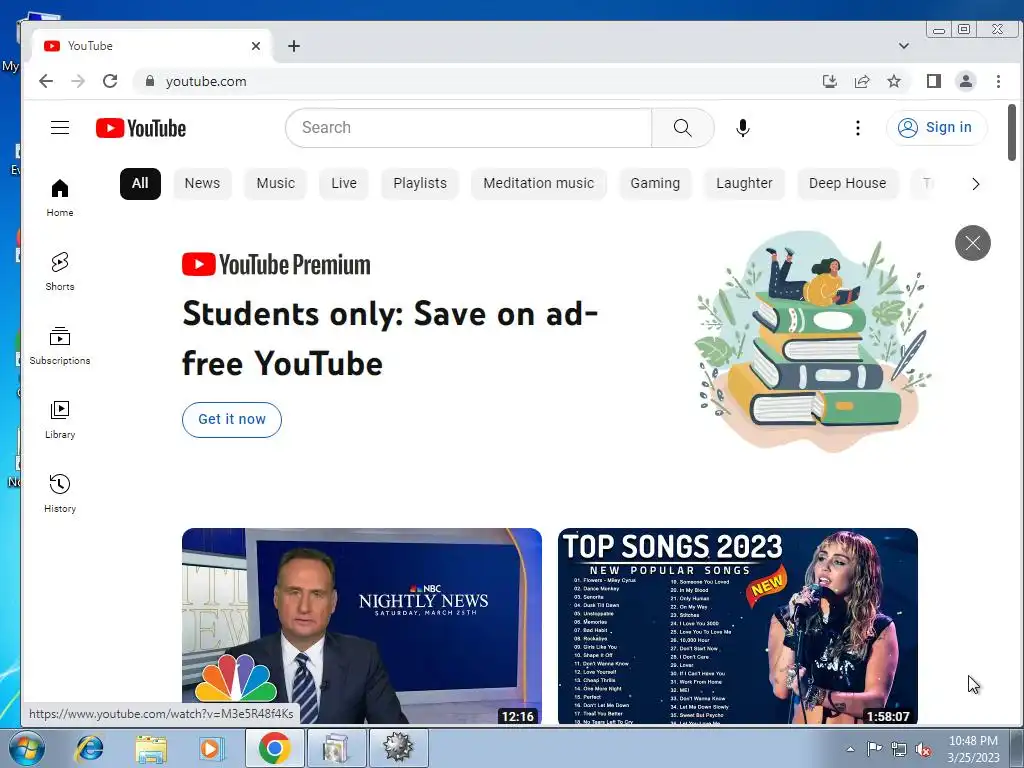Open Shorts from the sidebar
1024x768 pixels.
point(60,271)
